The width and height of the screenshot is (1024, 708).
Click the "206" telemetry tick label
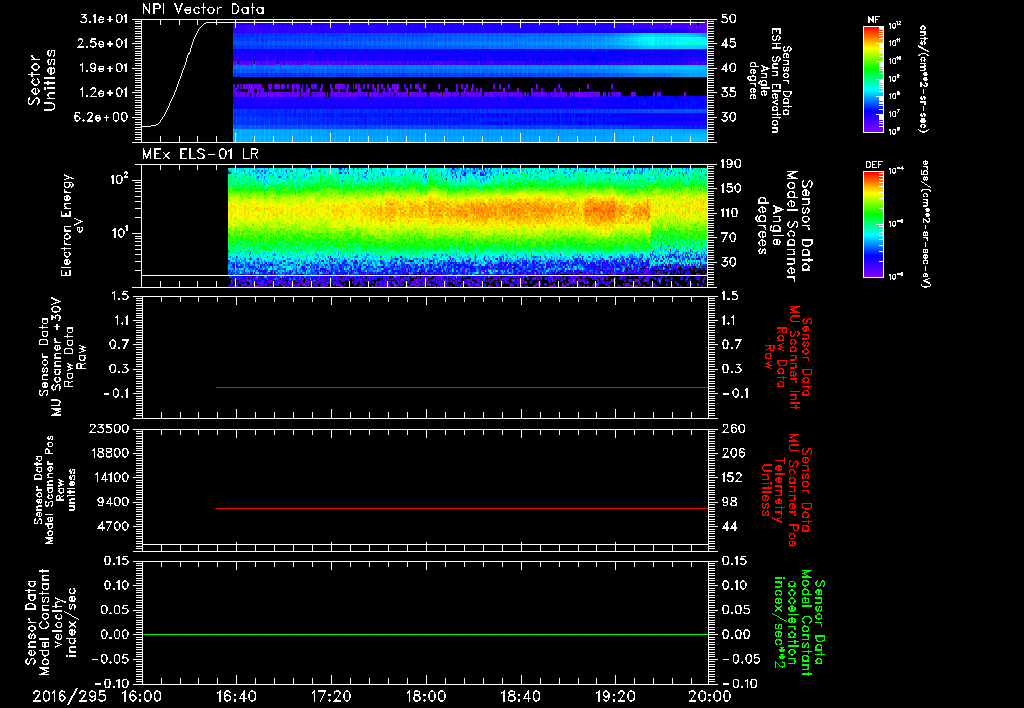click(733, 453)
